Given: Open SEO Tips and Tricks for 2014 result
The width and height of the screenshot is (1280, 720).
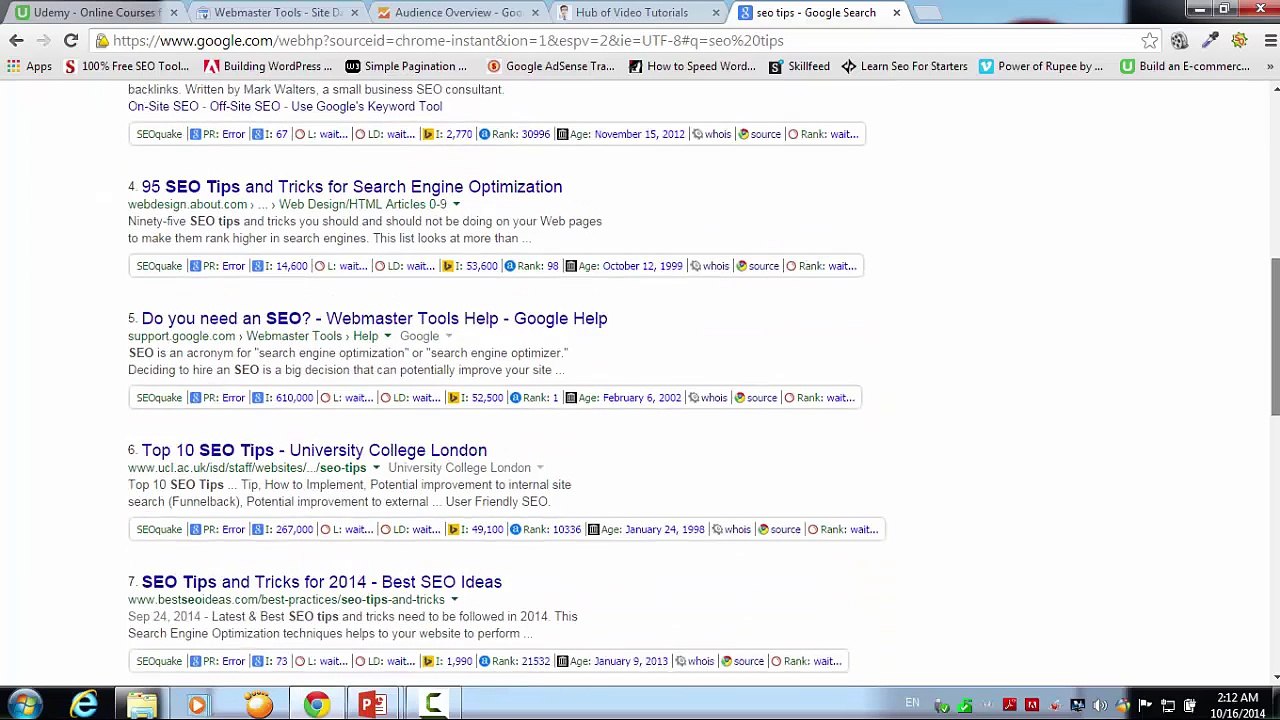Looking at the screenshot, I should [x=322, y=582].
